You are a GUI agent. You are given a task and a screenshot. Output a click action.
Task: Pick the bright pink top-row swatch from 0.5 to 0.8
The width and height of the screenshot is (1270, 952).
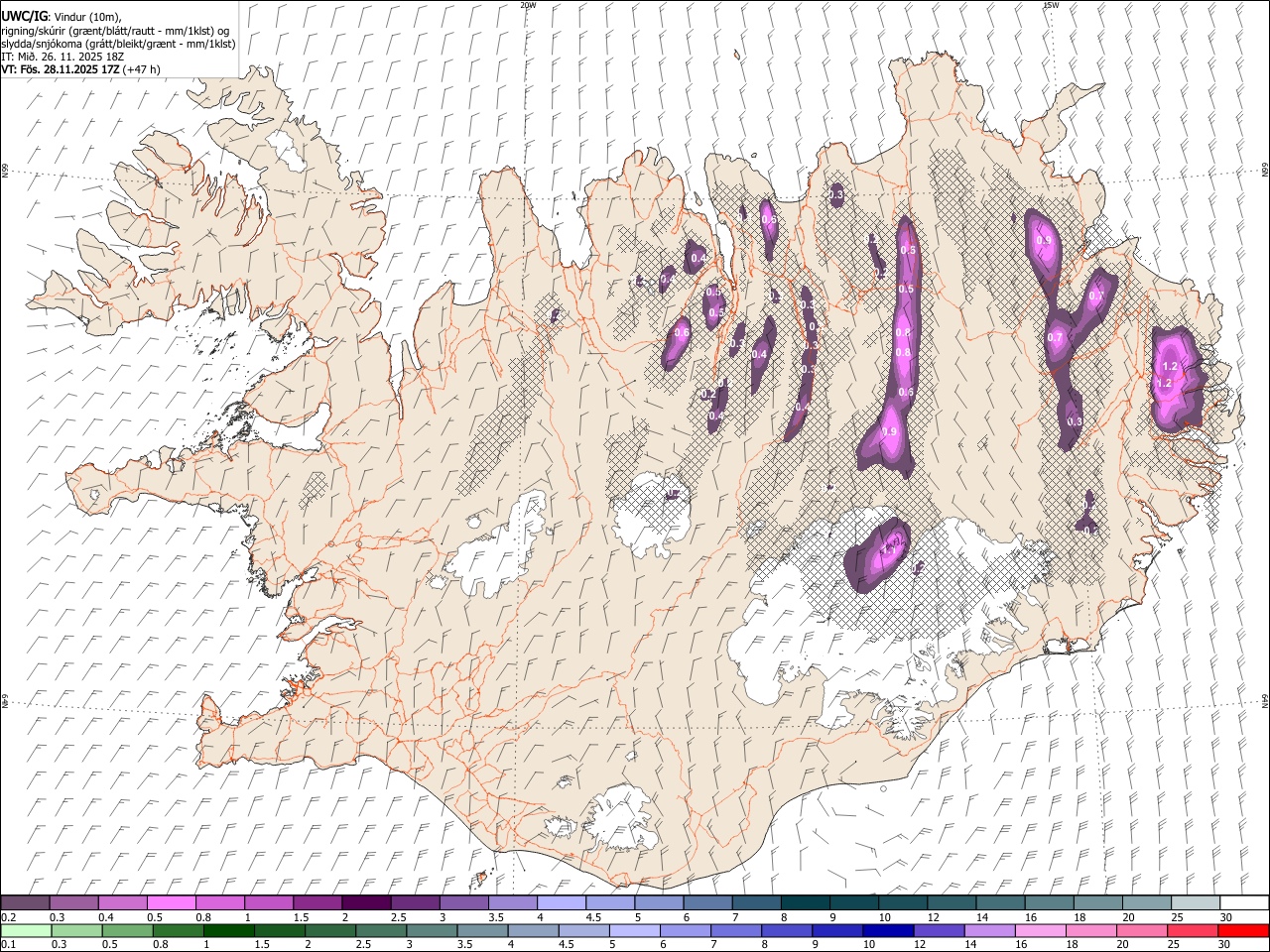(171, 903)
